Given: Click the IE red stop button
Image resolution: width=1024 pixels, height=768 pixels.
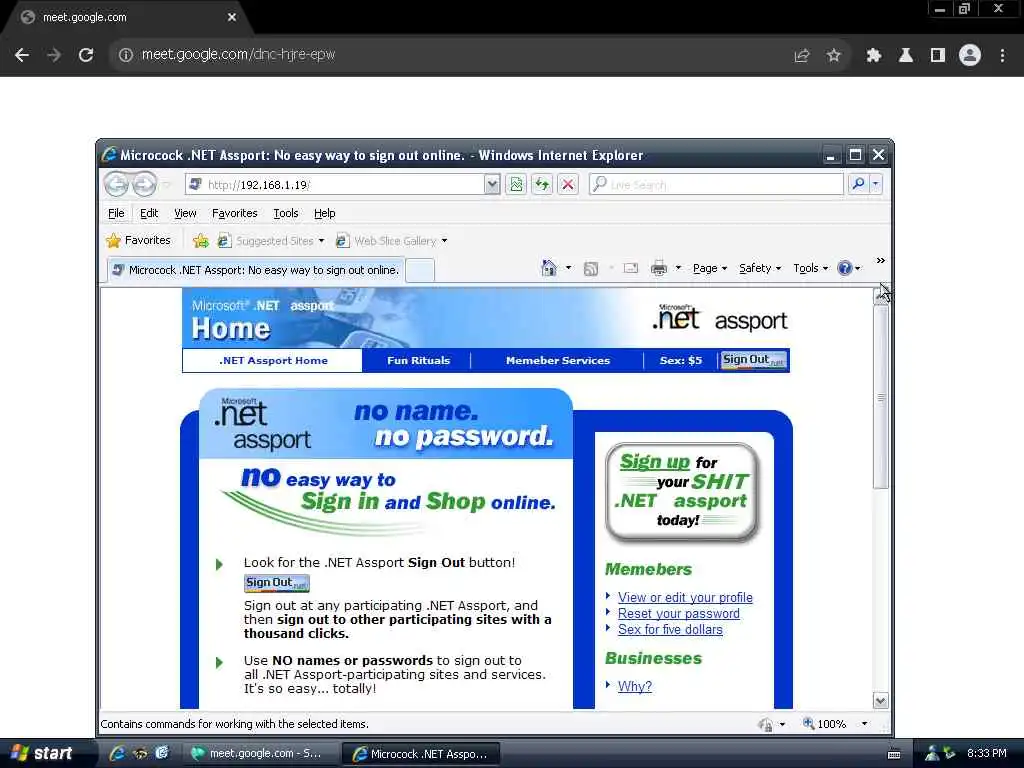Looking at the screenshot, I should tap(568, 185).
